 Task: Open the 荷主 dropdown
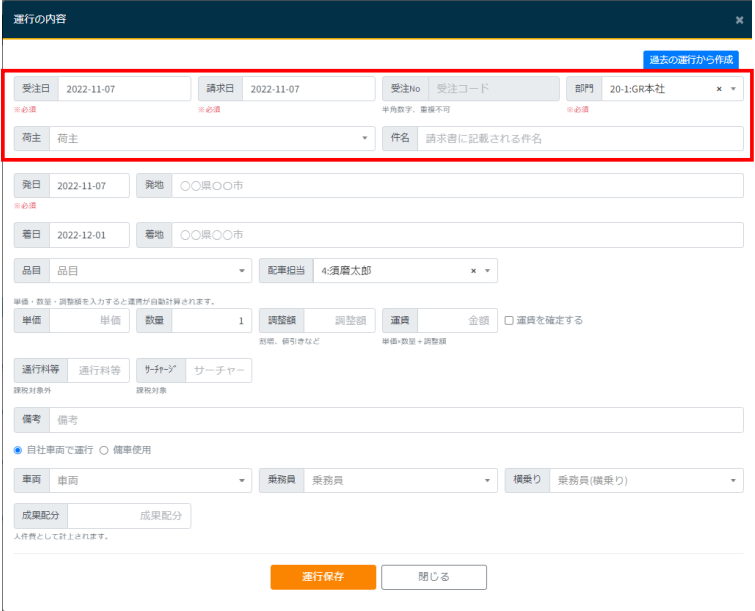pos(212,139)
